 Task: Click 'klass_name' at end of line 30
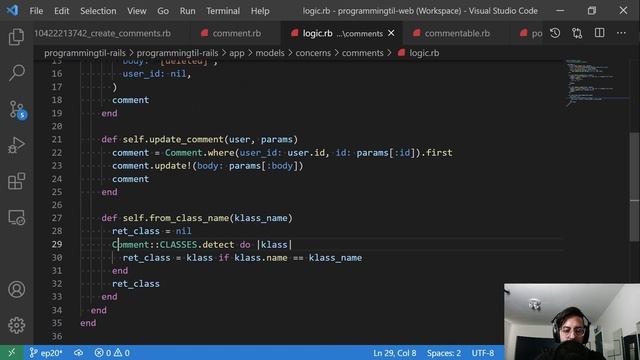tap(335, 258)
